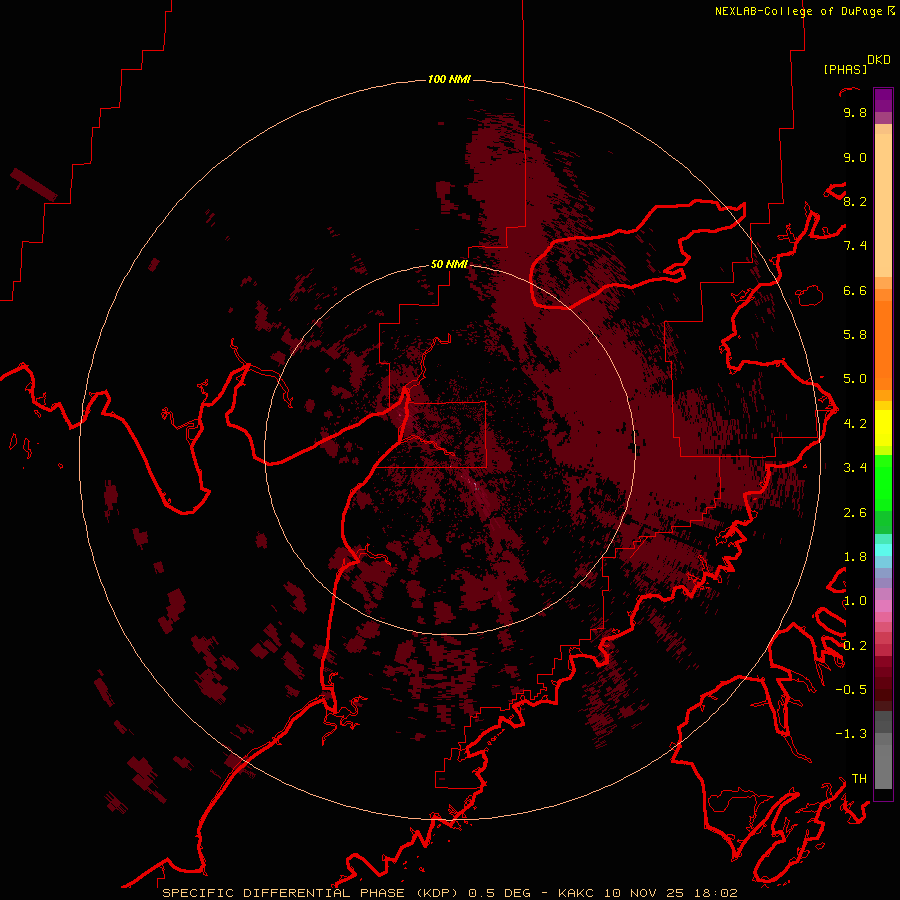Click the 2.6 scale value
Screen dimensions: 900x900
coord(855,513)
